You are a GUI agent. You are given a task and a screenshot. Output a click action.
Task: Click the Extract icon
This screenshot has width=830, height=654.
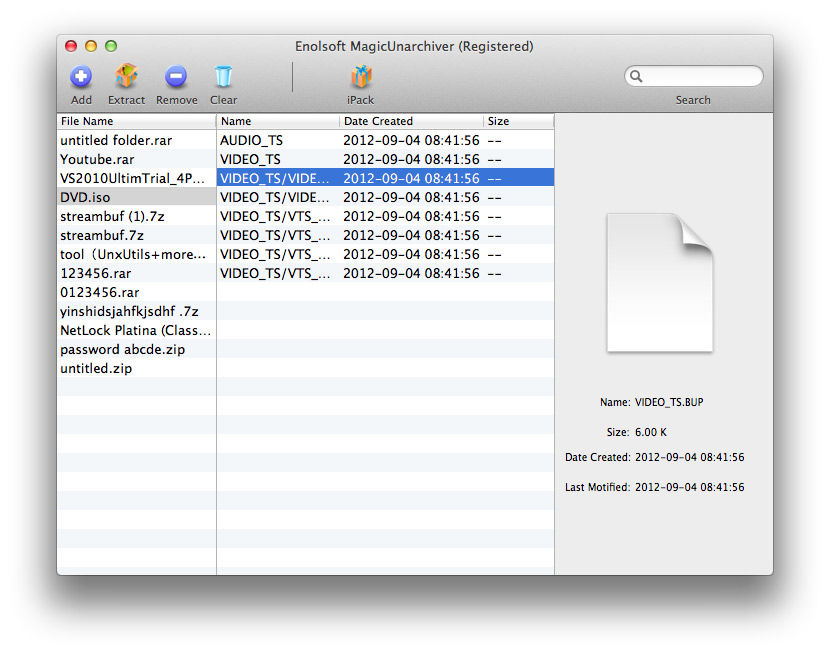click(x=126, y=76)
